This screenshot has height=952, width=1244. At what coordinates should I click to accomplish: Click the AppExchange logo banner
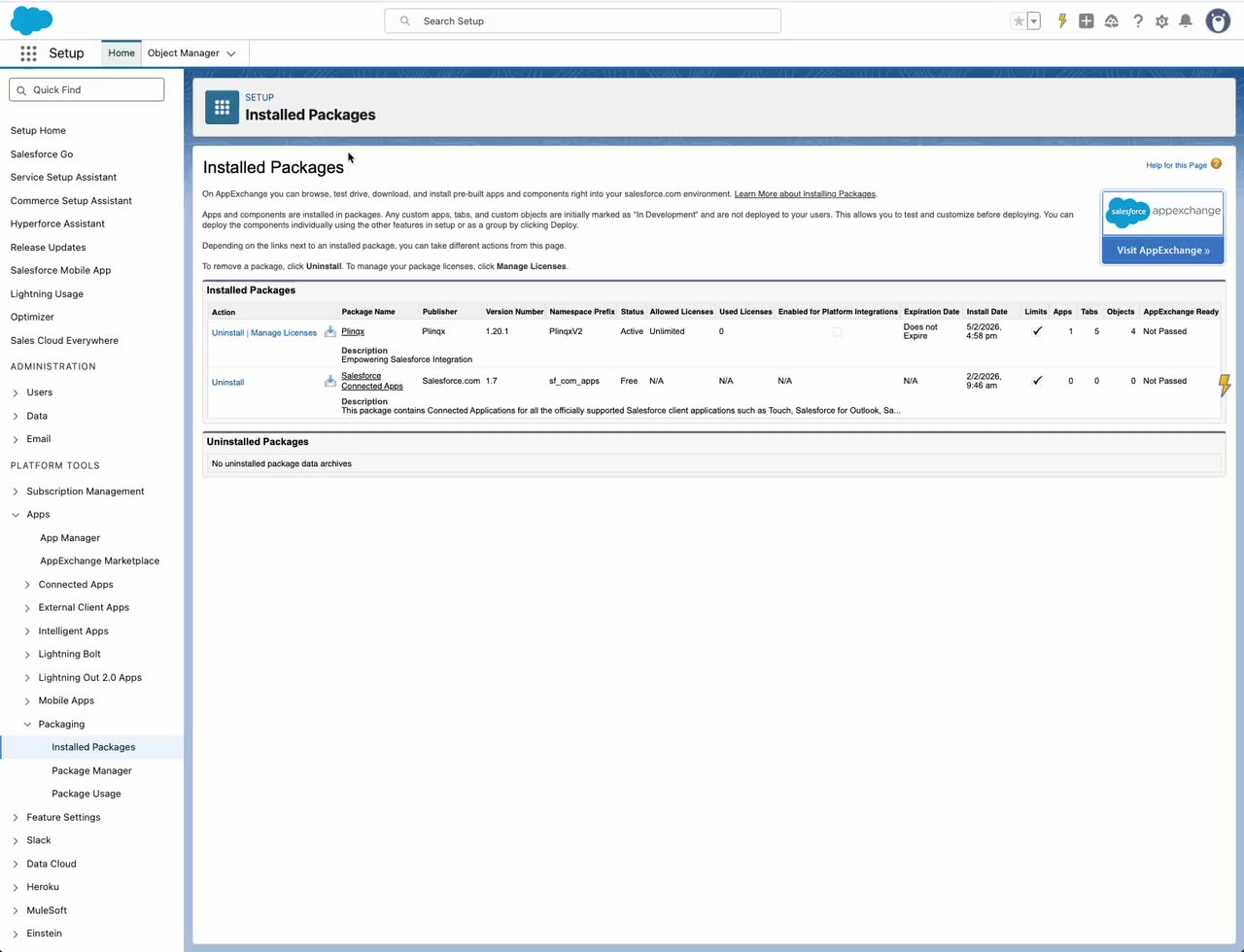(x=1162, y=212)
